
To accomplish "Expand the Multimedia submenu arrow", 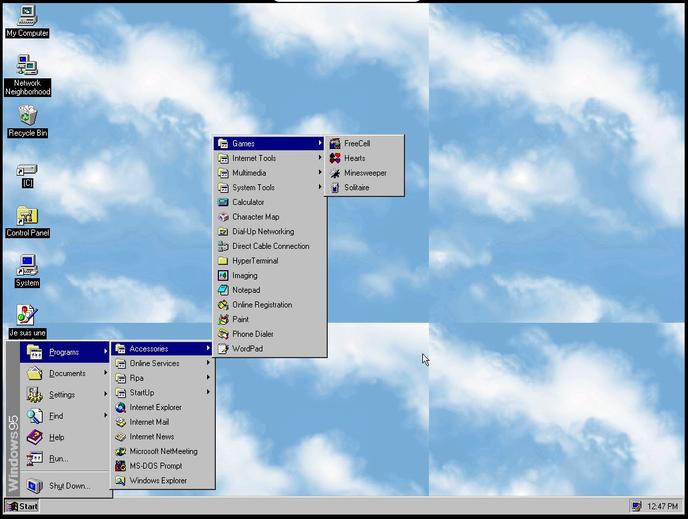I will coord(320,172).
